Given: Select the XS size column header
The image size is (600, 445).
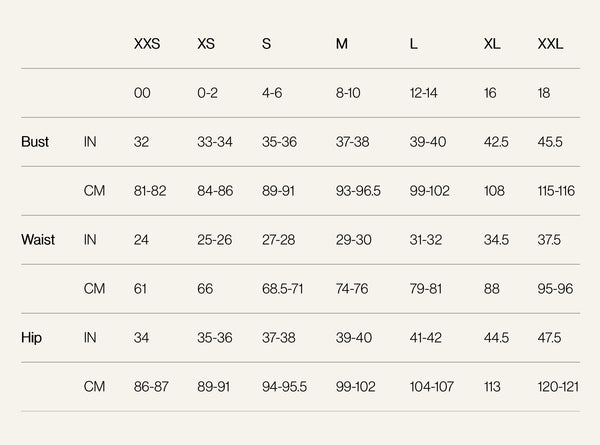Looking at the screenshot, I should tap(206, 44).
